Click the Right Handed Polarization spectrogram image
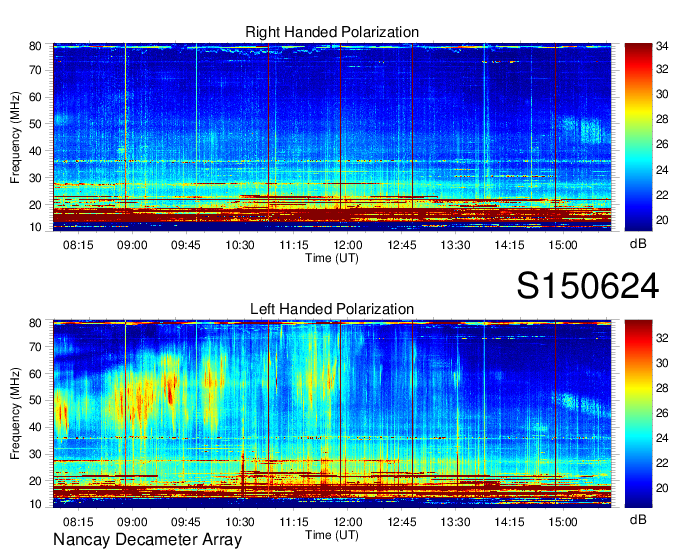The width and height of the screenshot is (680, 552). 332,137
